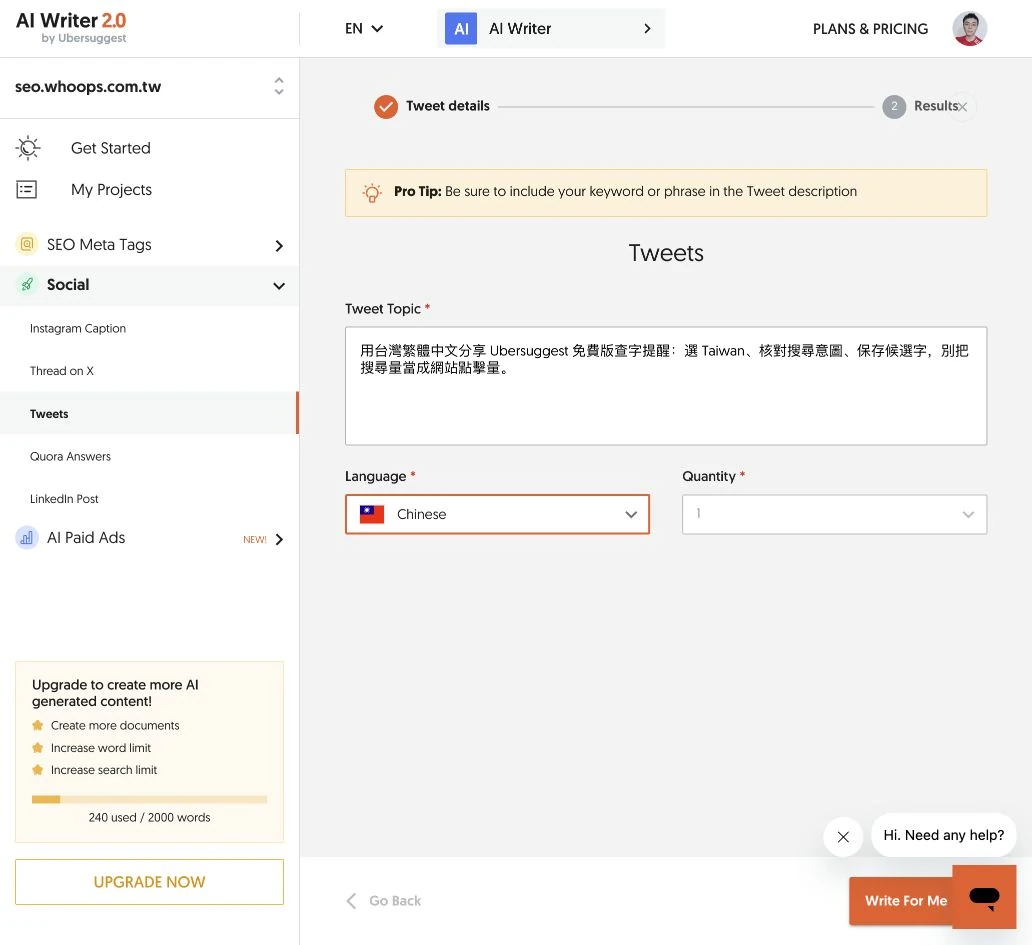Viewport: 1032px width, 945px height.
Task: Click the UPGRADE NOW button
Action: [x=149, y=882]
